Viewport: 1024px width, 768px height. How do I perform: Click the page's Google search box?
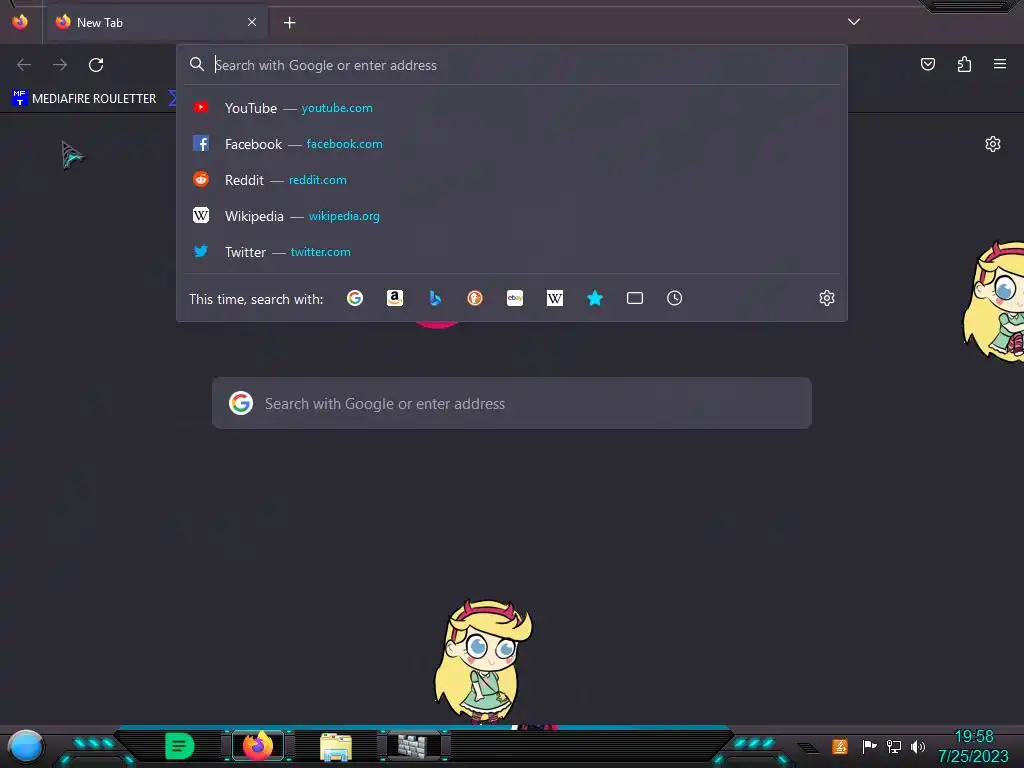pos(512,403)
